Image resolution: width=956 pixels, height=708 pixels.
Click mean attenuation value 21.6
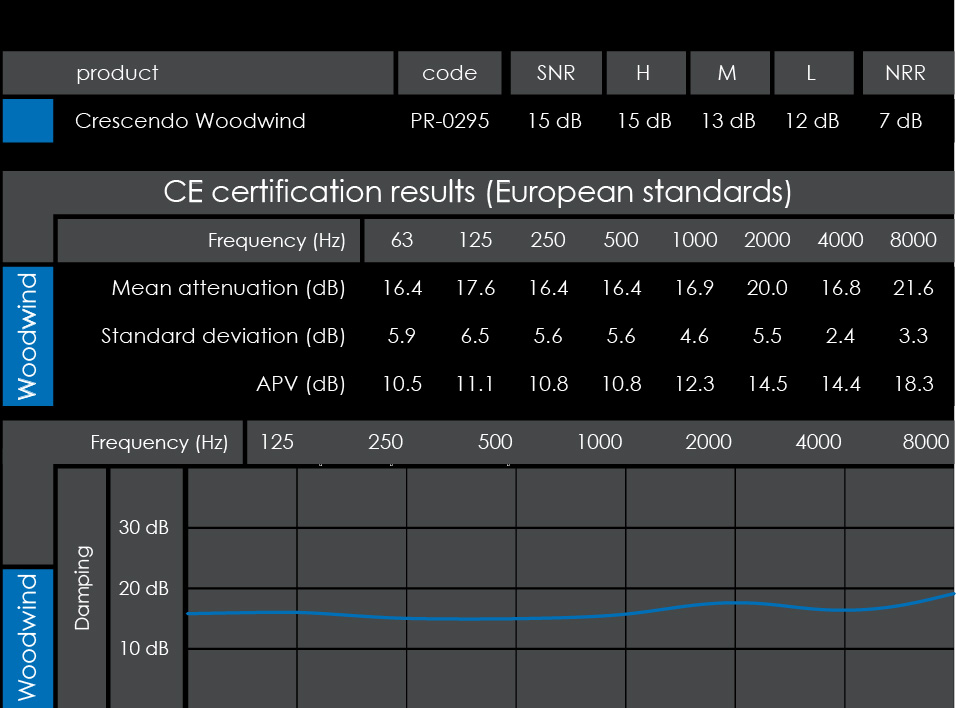point(913,288)
